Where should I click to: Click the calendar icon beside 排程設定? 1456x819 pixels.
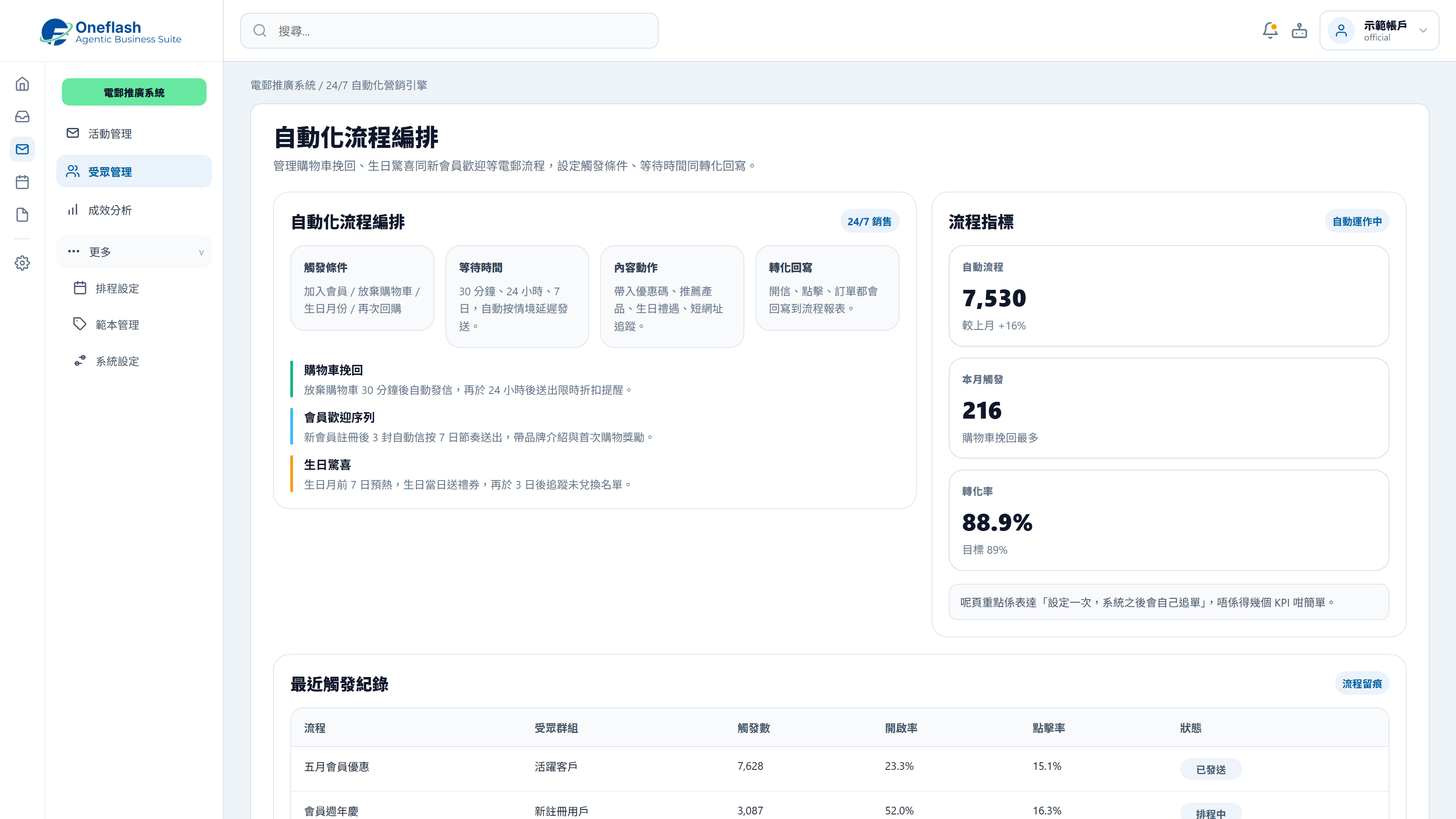tap(80, 288)
